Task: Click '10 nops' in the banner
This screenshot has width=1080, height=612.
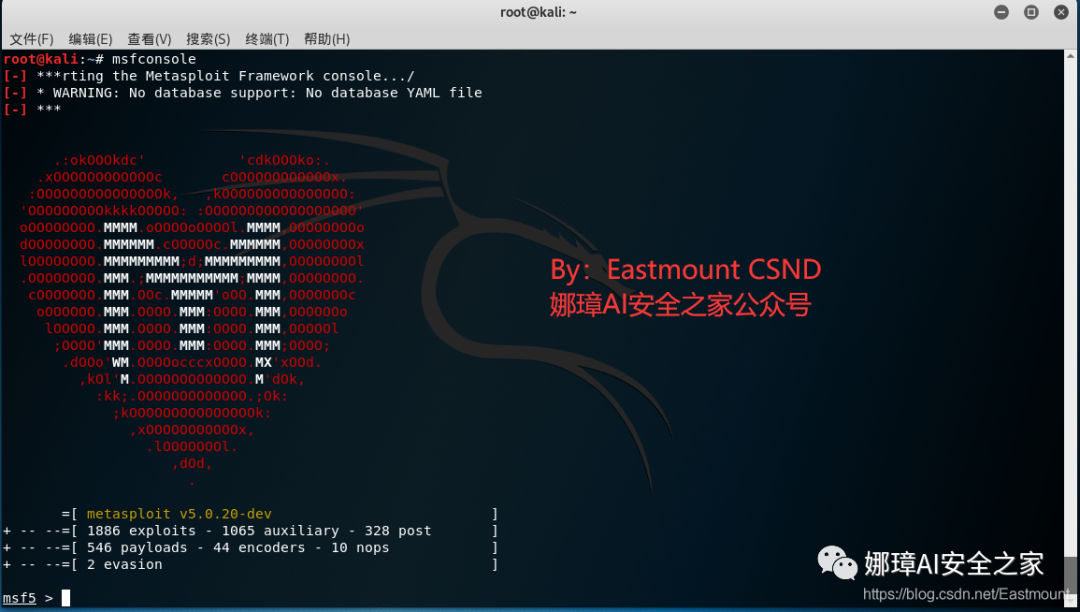Action: click(x=360, y=547)
